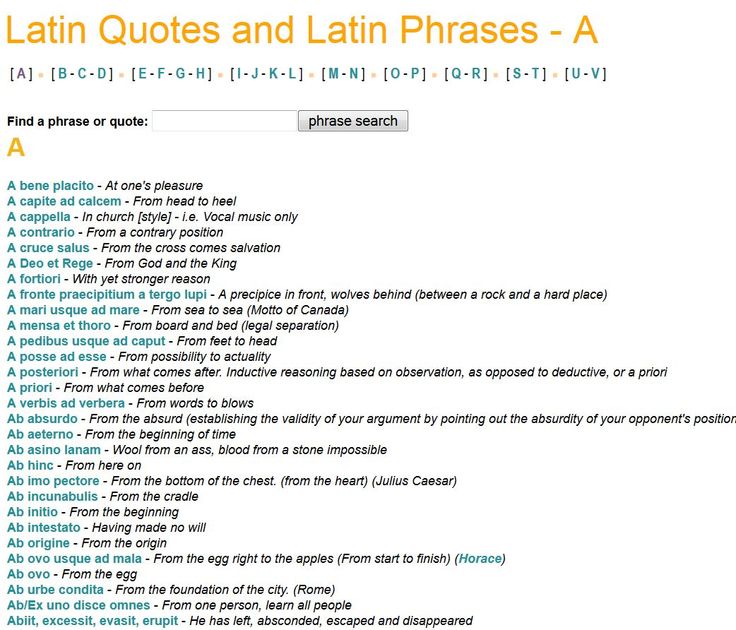Go to the letter E index
The image size is (736, 630).
click(141, 73)
